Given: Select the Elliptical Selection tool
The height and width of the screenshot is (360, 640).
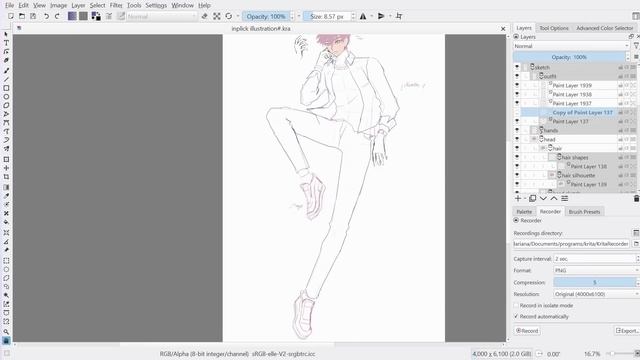Looking at the screenshot, I should pyautogui.click(x=6, y=269).
